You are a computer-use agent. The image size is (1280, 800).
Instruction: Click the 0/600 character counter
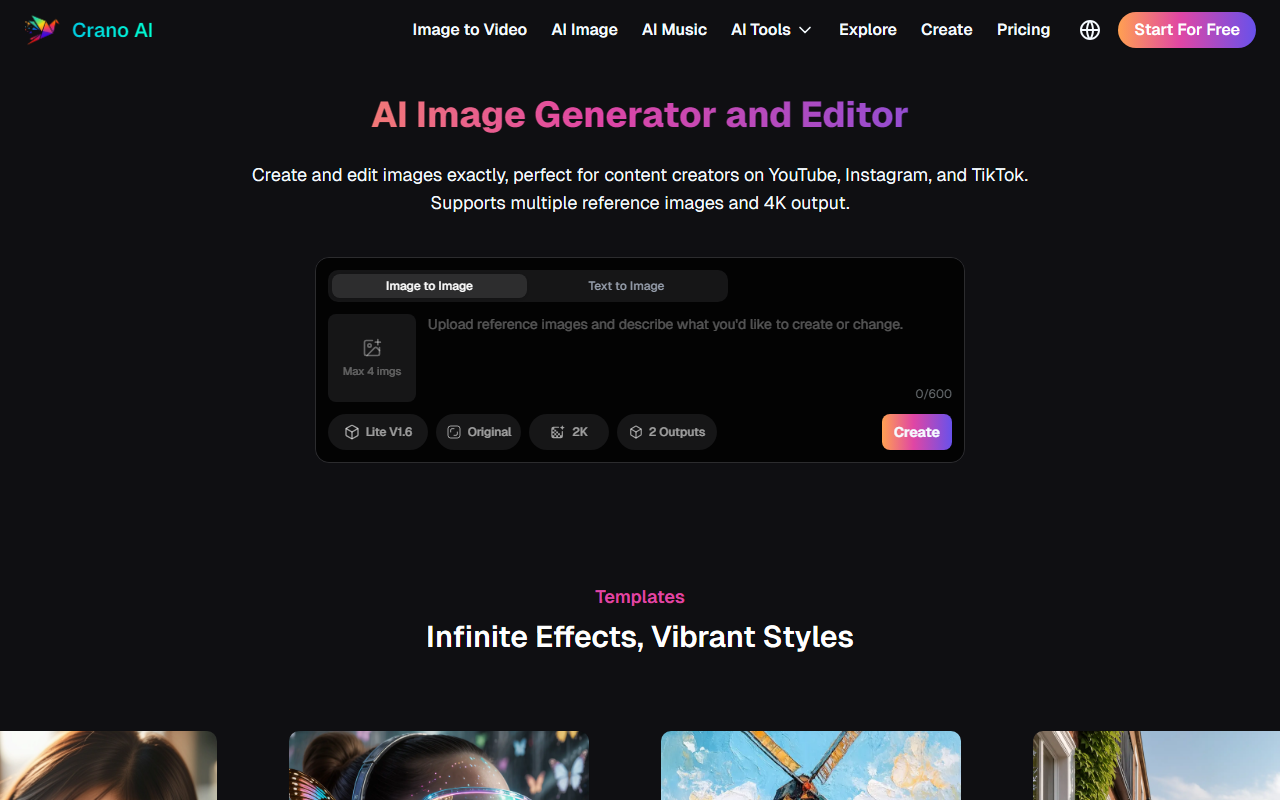pos(934,394)
